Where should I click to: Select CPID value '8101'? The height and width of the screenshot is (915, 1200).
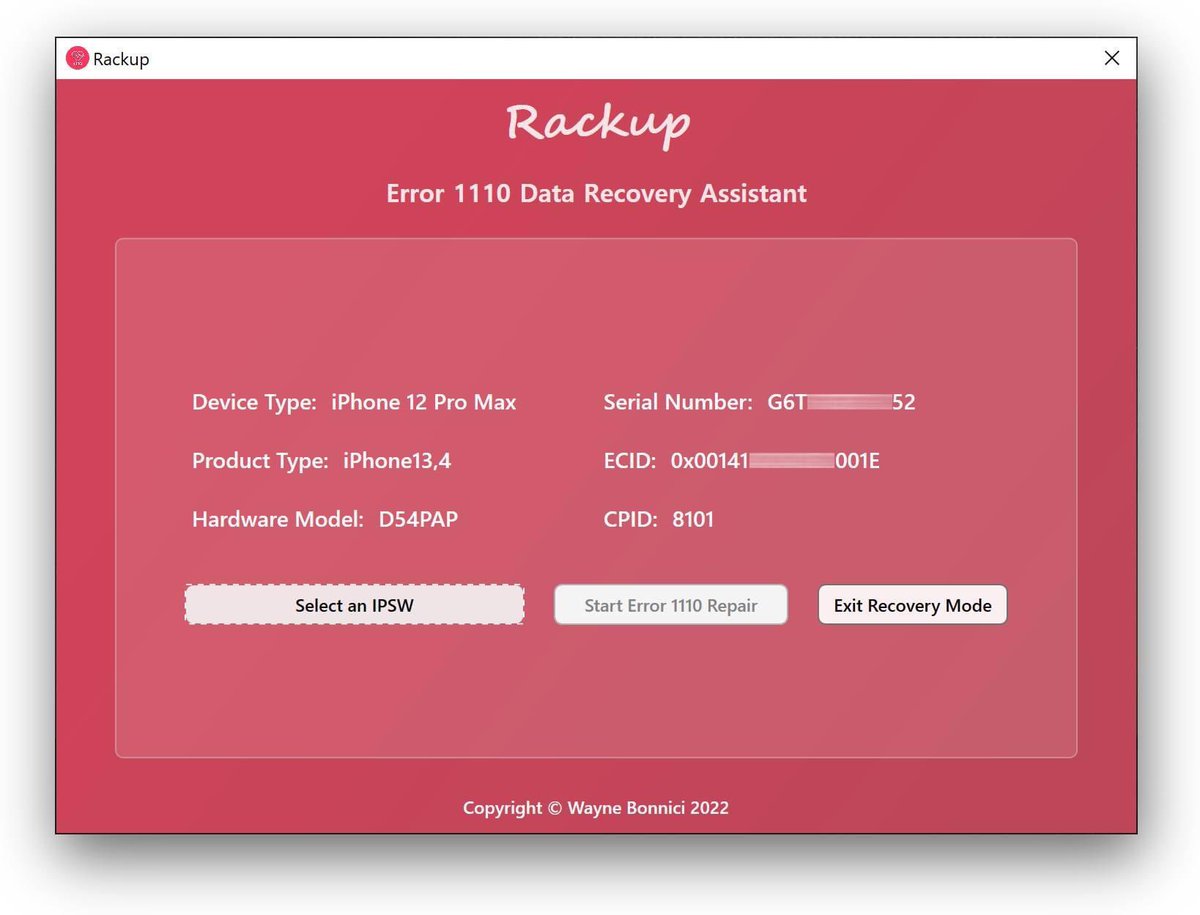click(x=693, y=519)
